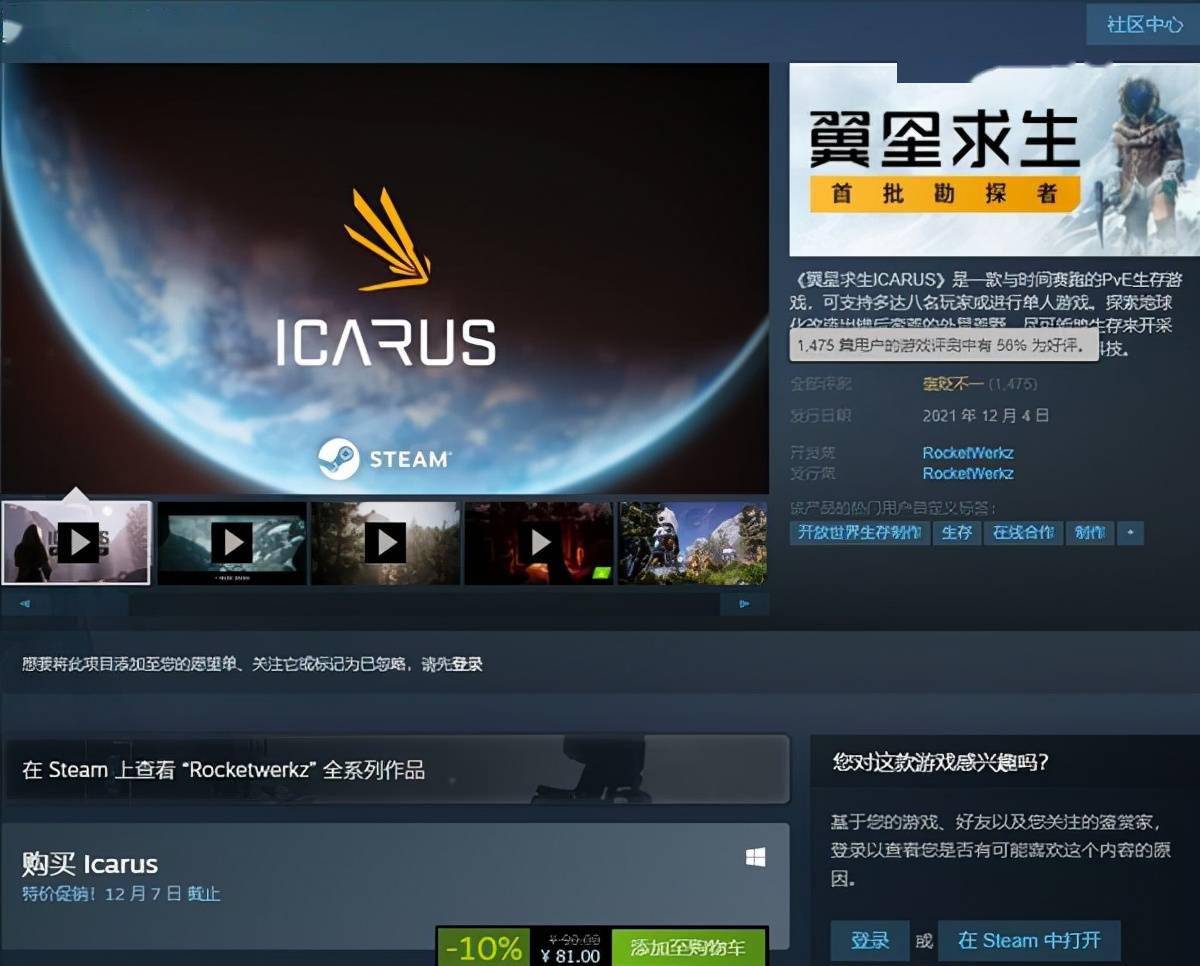Click the right arrow of thumbnail strip
The height and width of the screenshot is (966, 1200).
point(744,604)
